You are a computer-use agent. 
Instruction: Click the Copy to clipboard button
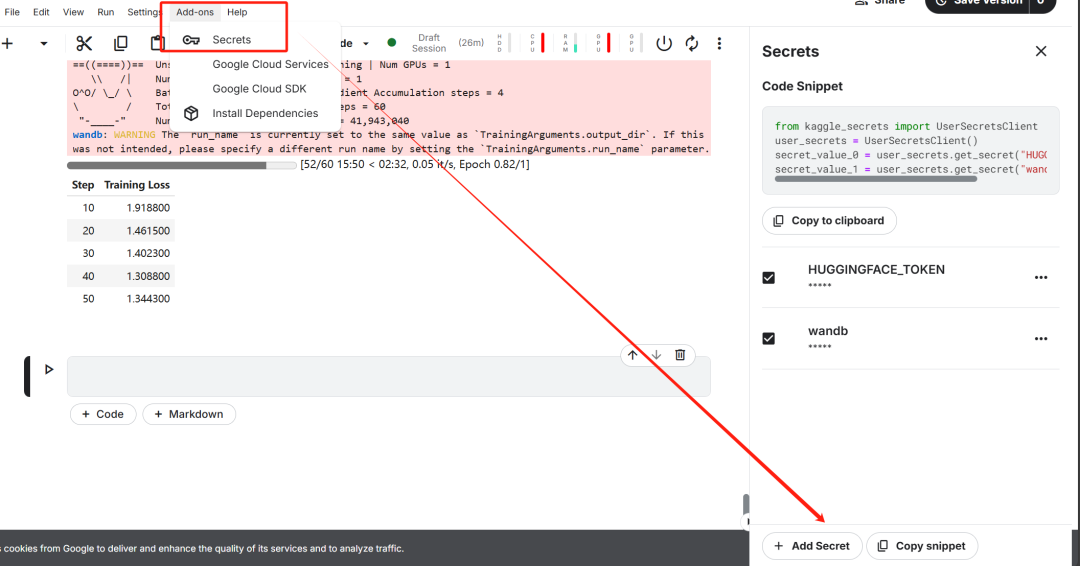[829, 220]
